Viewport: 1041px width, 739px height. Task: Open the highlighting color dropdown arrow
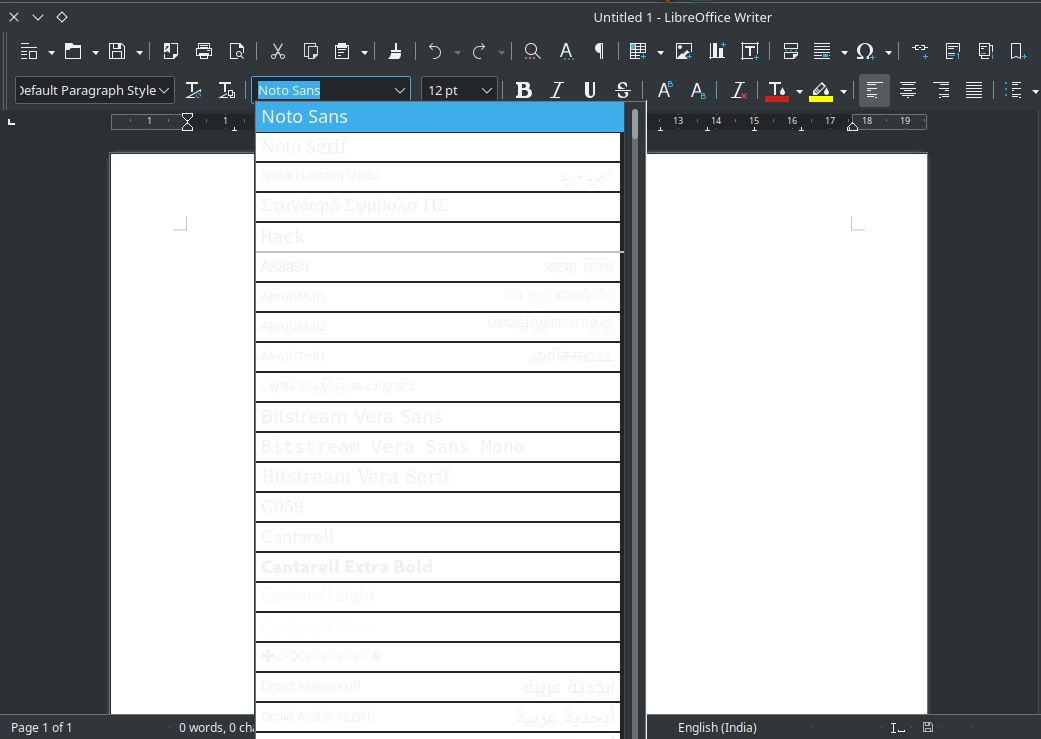(x=845, y=90)
